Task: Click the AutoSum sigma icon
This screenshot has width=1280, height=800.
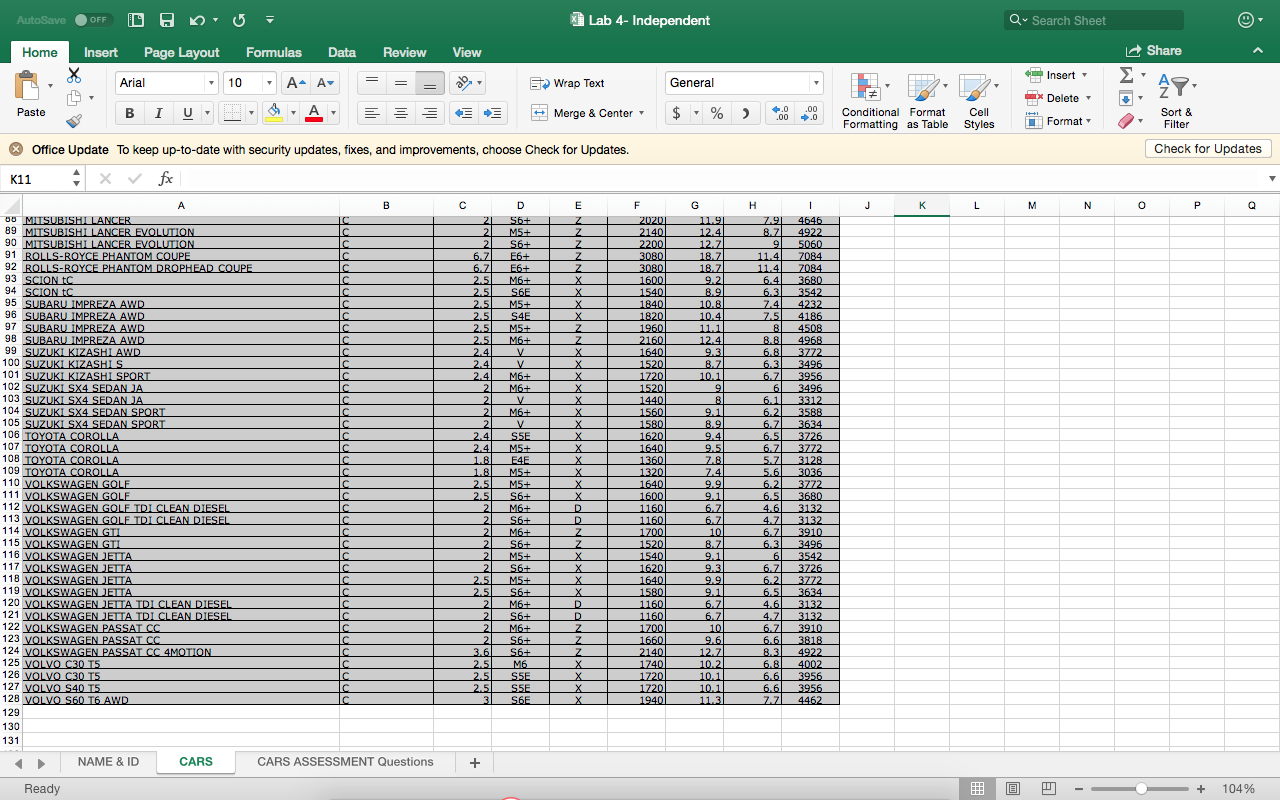Action: (1126, 75)
